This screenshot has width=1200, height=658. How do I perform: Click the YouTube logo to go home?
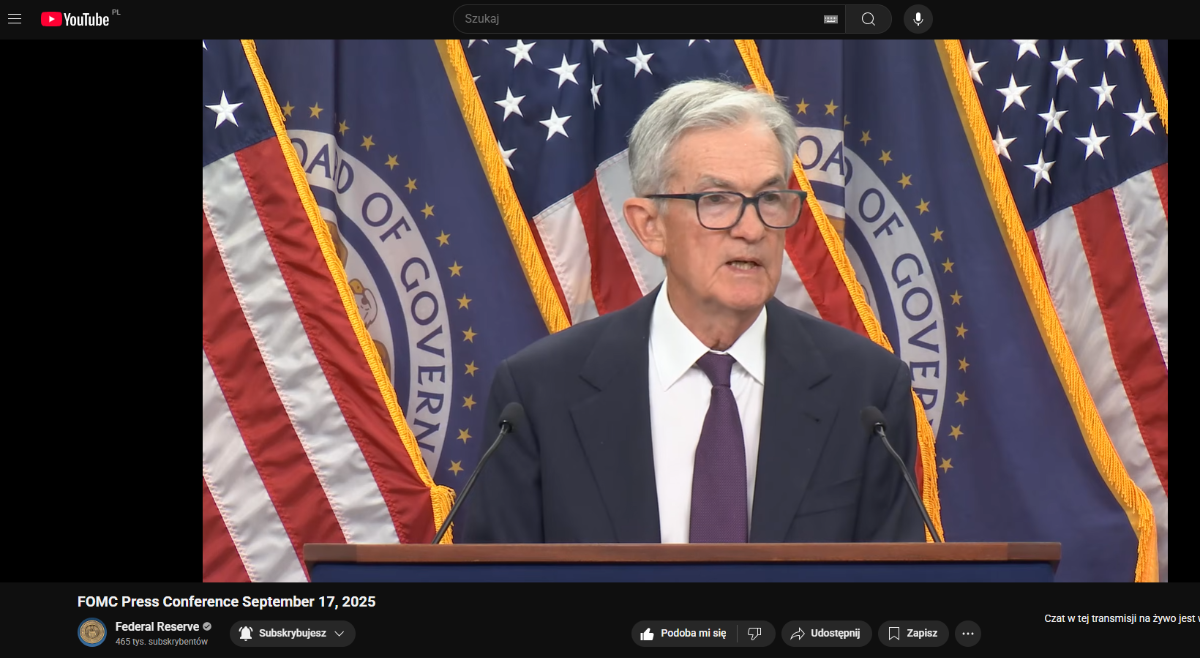(x=76, y=19)
